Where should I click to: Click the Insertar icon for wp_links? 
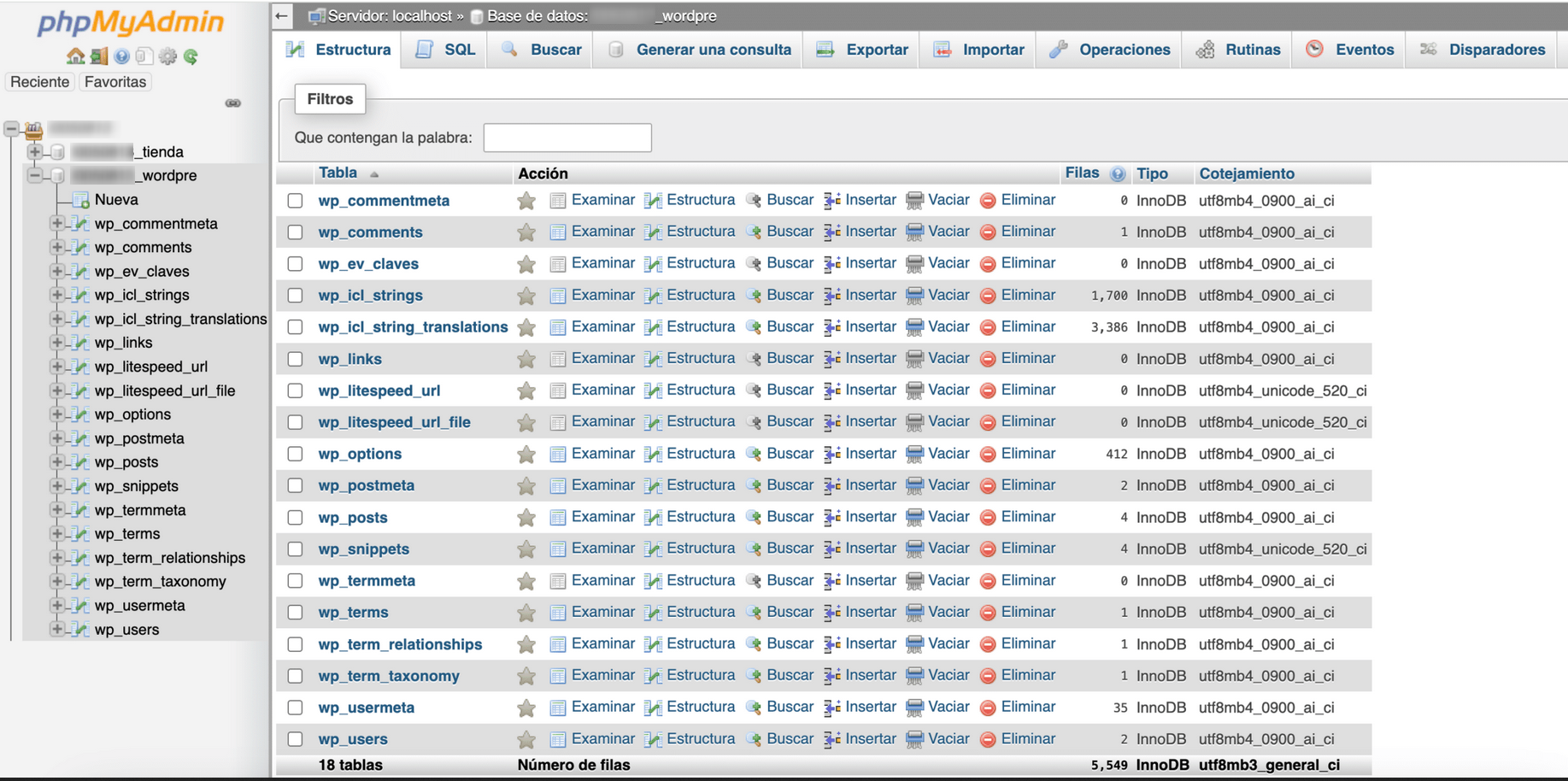832,359
